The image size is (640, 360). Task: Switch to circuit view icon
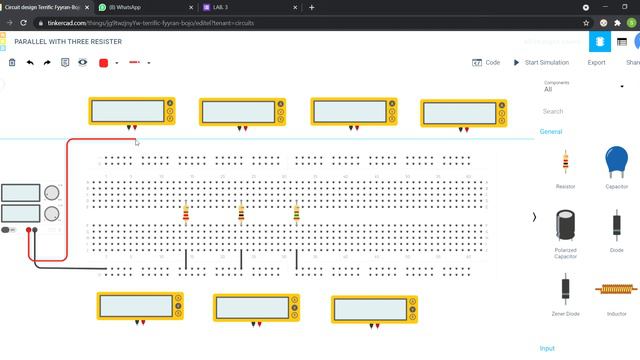point(600,41)
